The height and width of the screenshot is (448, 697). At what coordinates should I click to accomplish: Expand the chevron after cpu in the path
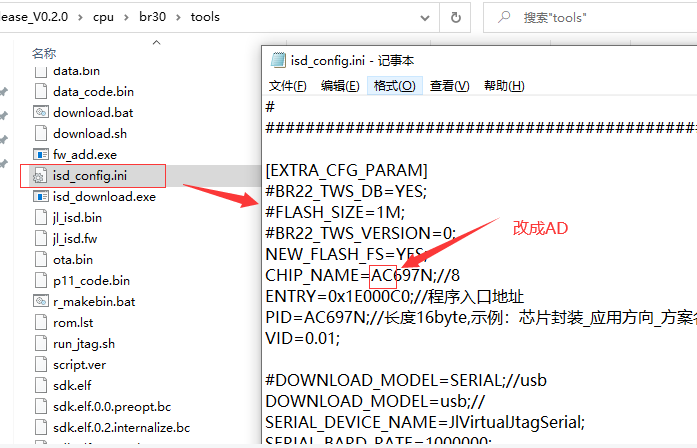(x=126, y=17)
